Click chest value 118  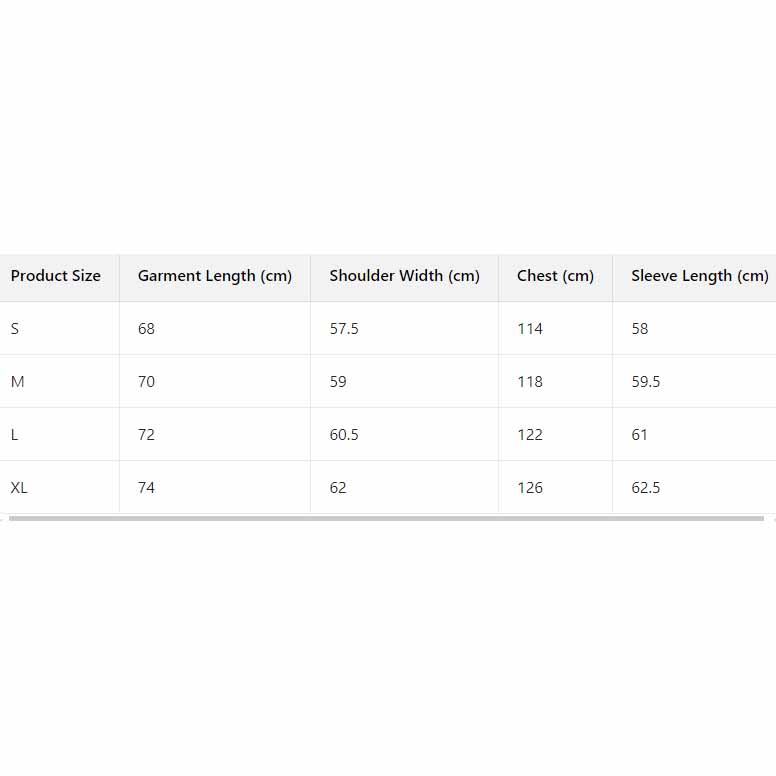530,382
